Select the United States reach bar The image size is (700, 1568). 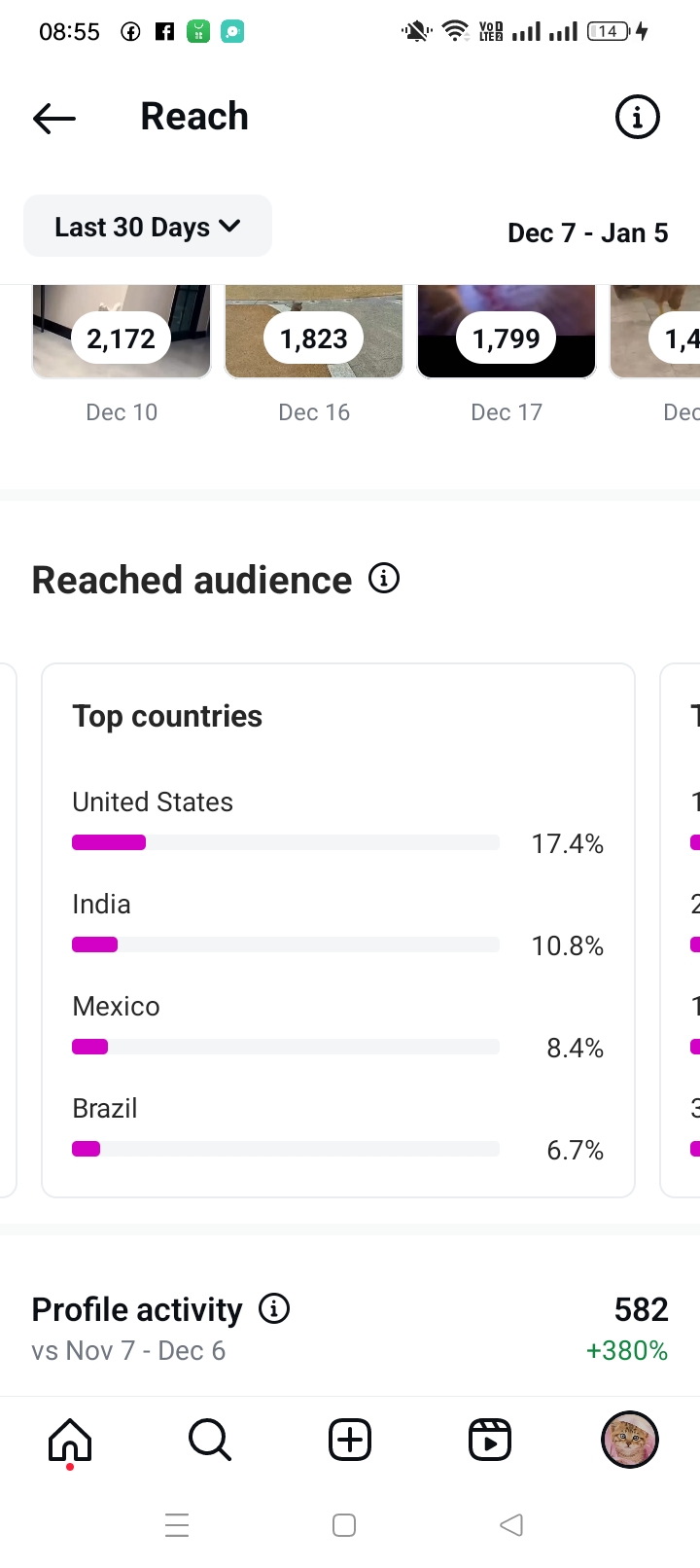point(286,842)
